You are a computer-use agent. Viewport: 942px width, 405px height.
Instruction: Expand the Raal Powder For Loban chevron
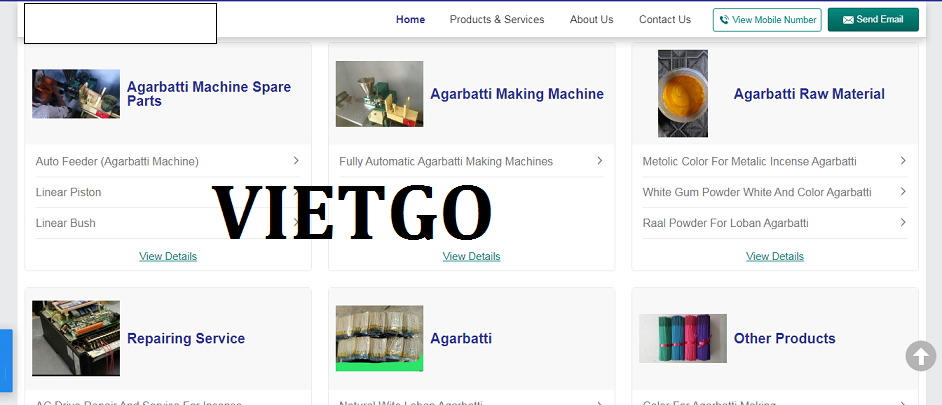(902, 223)
